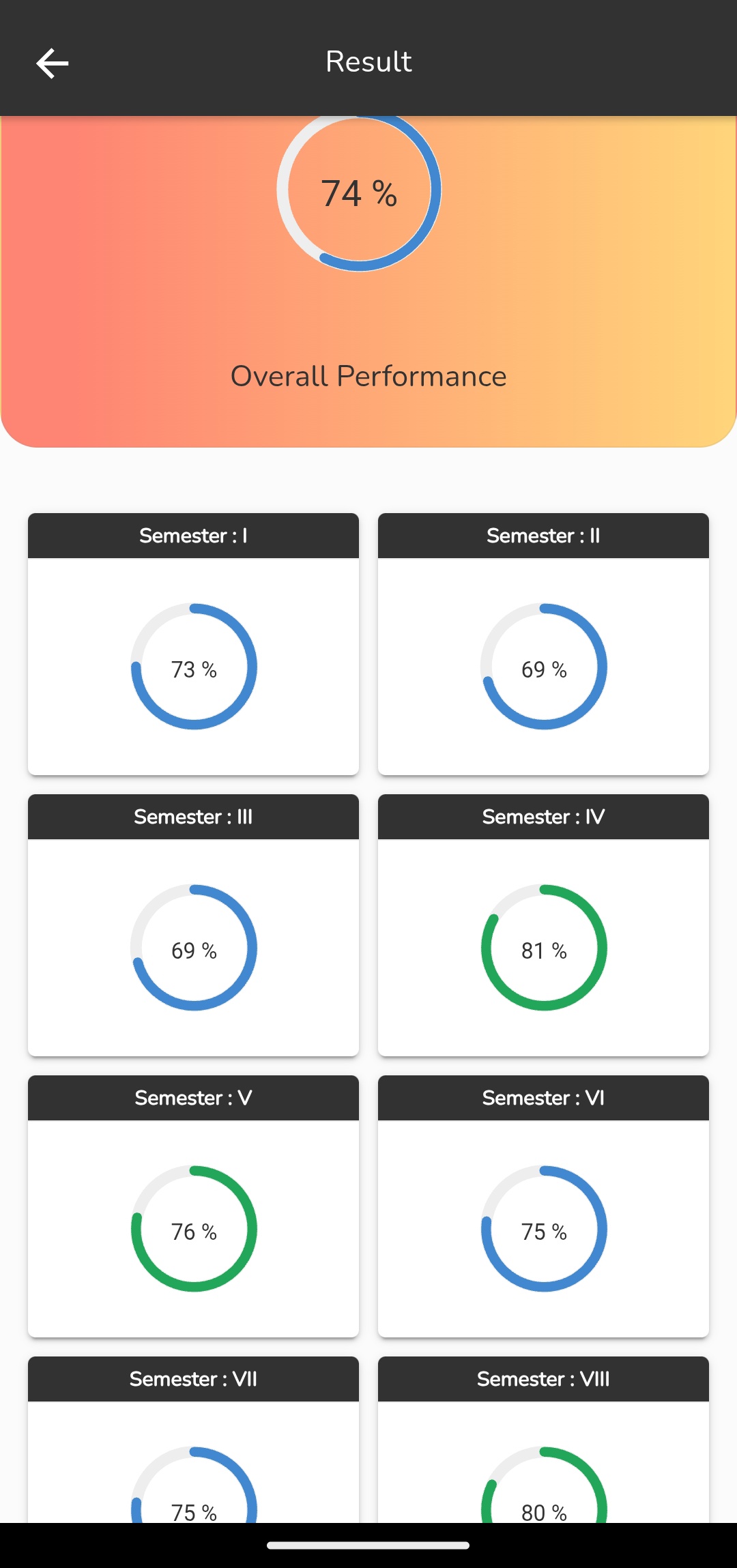Screen dimensions: 737x1568
Task: Select the Semester : IV header
Action: (x=543, y=817)
